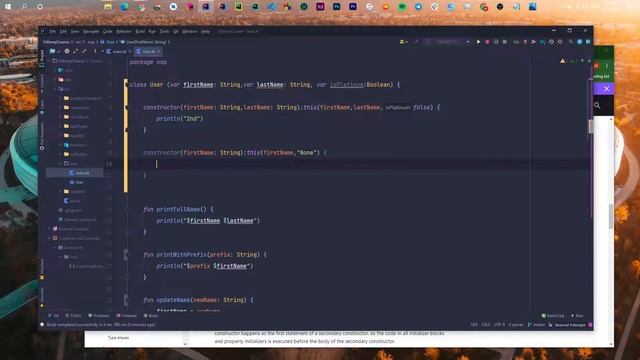Open the Build menu
This screenshot has width=640, height=360.
pos(140,31)
